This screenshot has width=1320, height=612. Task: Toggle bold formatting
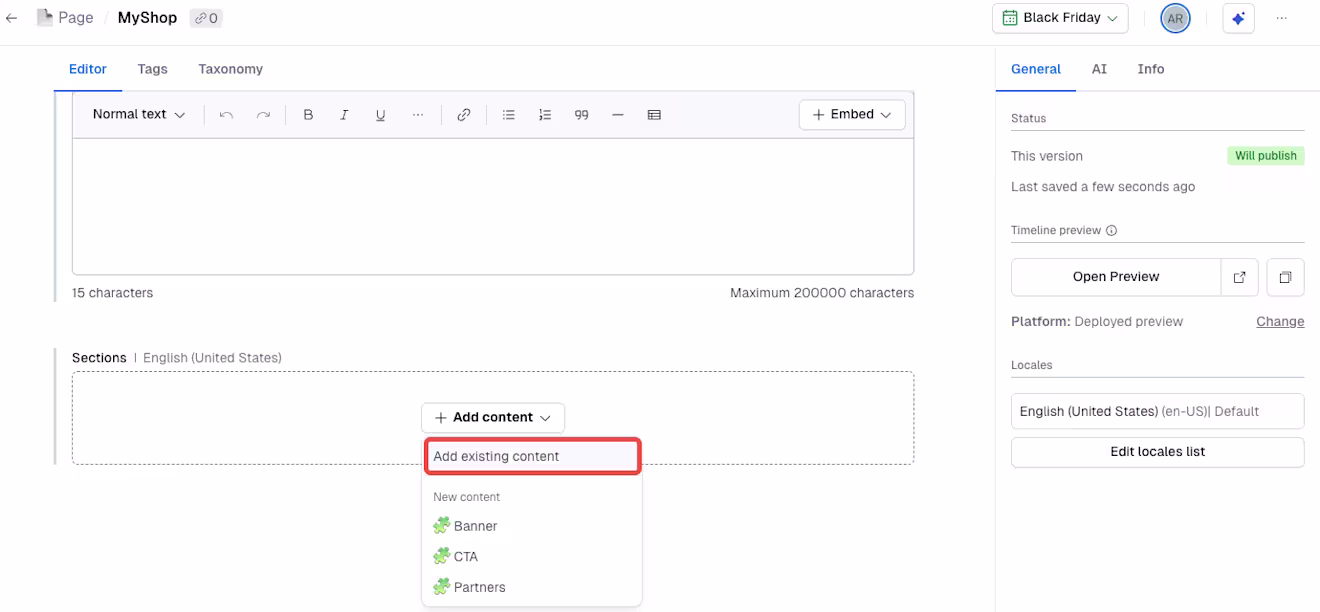(308, 115)
